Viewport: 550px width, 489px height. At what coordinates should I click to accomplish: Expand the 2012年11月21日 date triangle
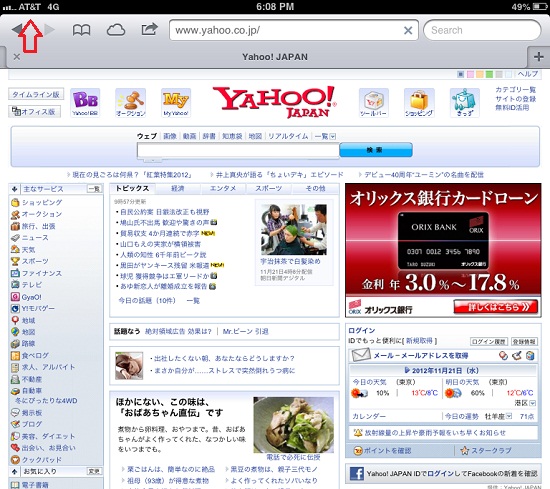click(x=407, y=370)
